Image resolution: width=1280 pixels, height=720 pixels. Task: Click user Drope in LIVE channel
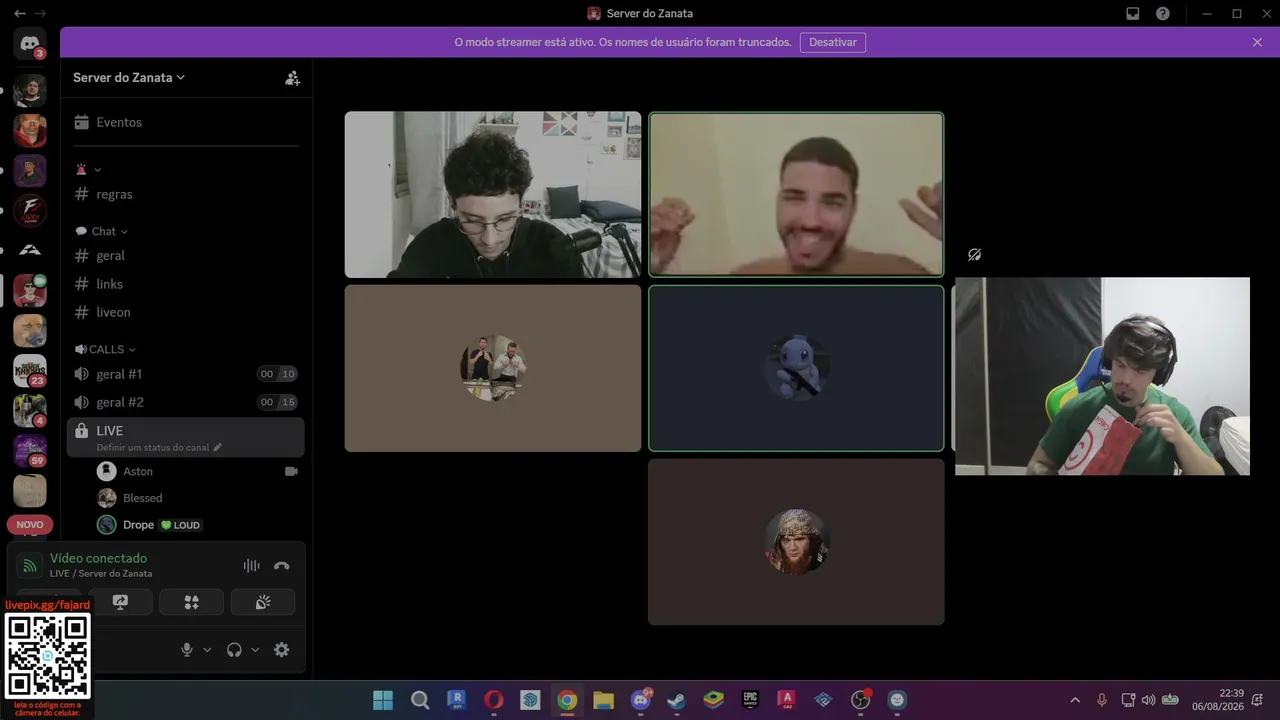point(138,525)
